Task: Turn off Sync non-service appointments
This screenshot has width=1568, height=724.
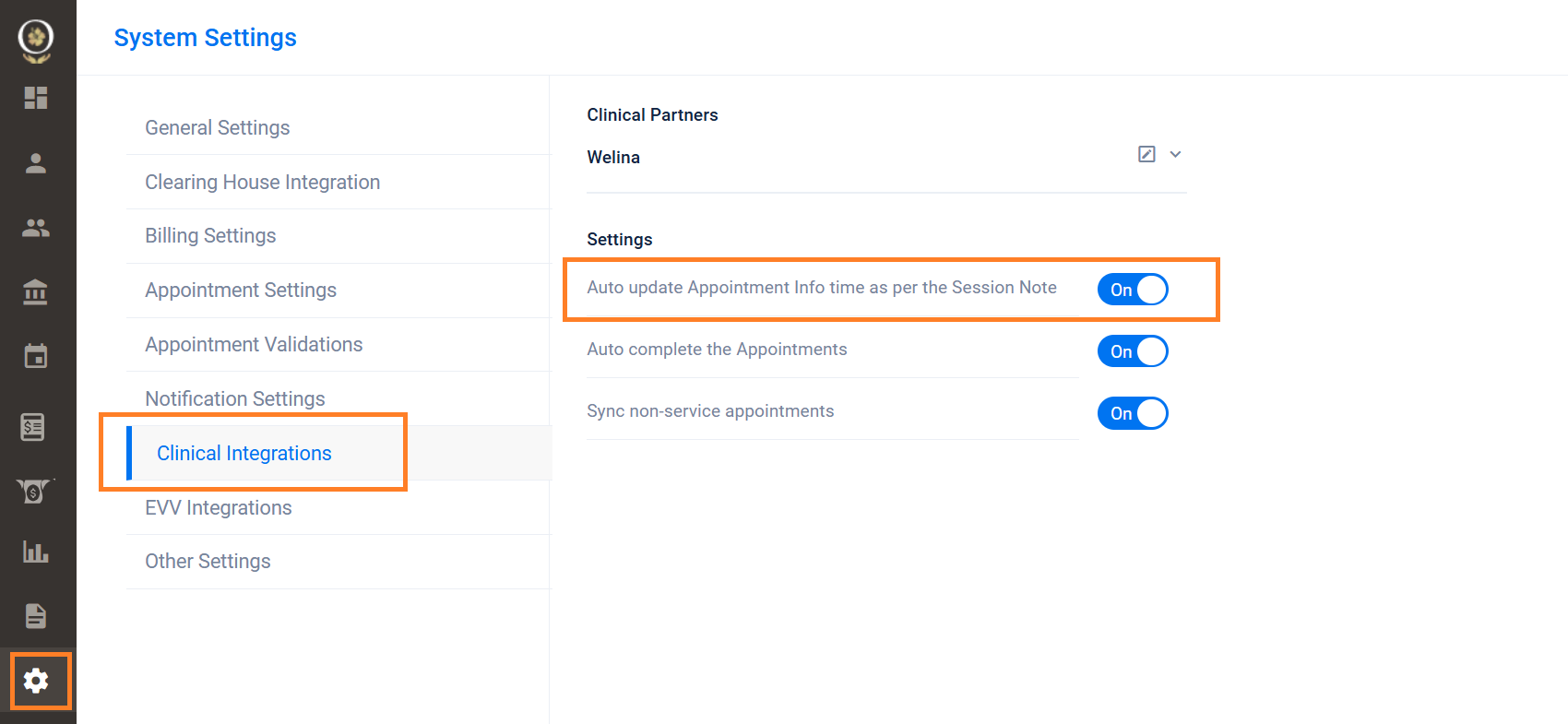Action: pyautogui.click(x=1133, y=413)
